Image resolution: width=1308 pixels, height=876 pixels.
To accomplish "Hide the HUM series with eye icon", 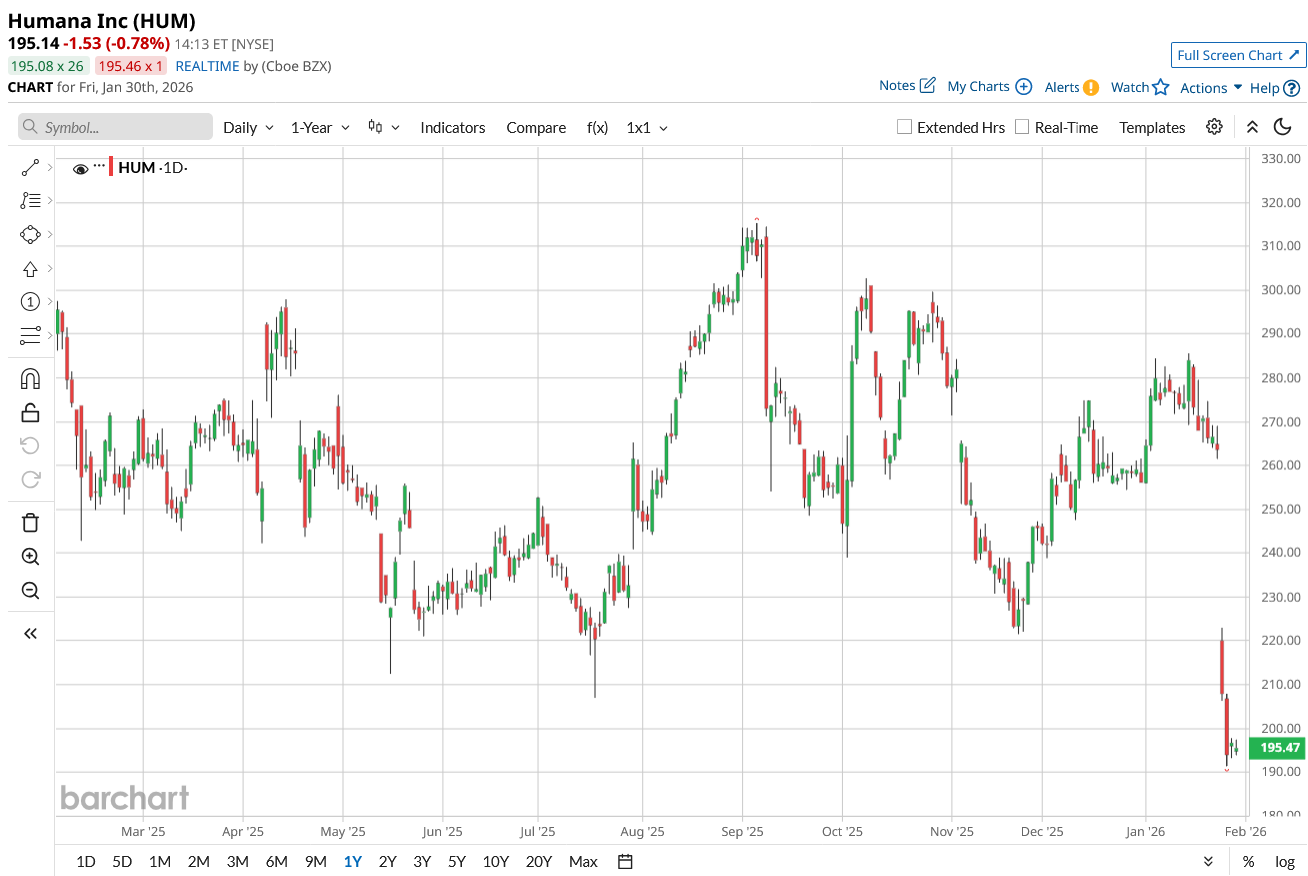I will coord(81,168).
